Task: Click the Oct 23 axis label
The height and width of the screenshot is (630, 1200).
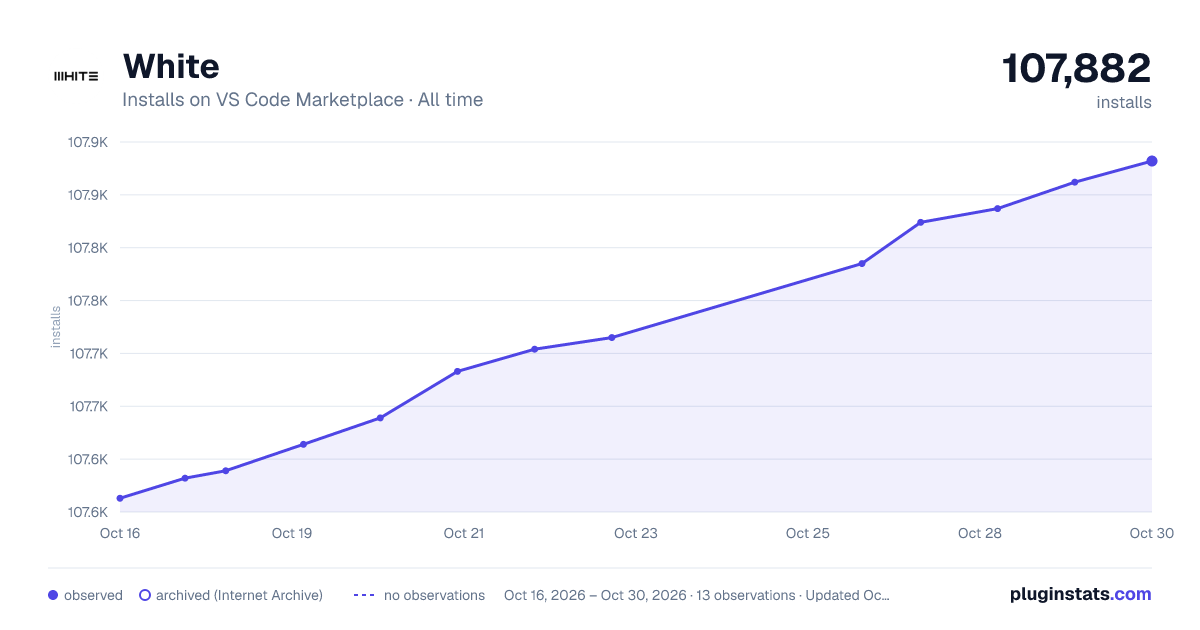Action: pos(636,533)
